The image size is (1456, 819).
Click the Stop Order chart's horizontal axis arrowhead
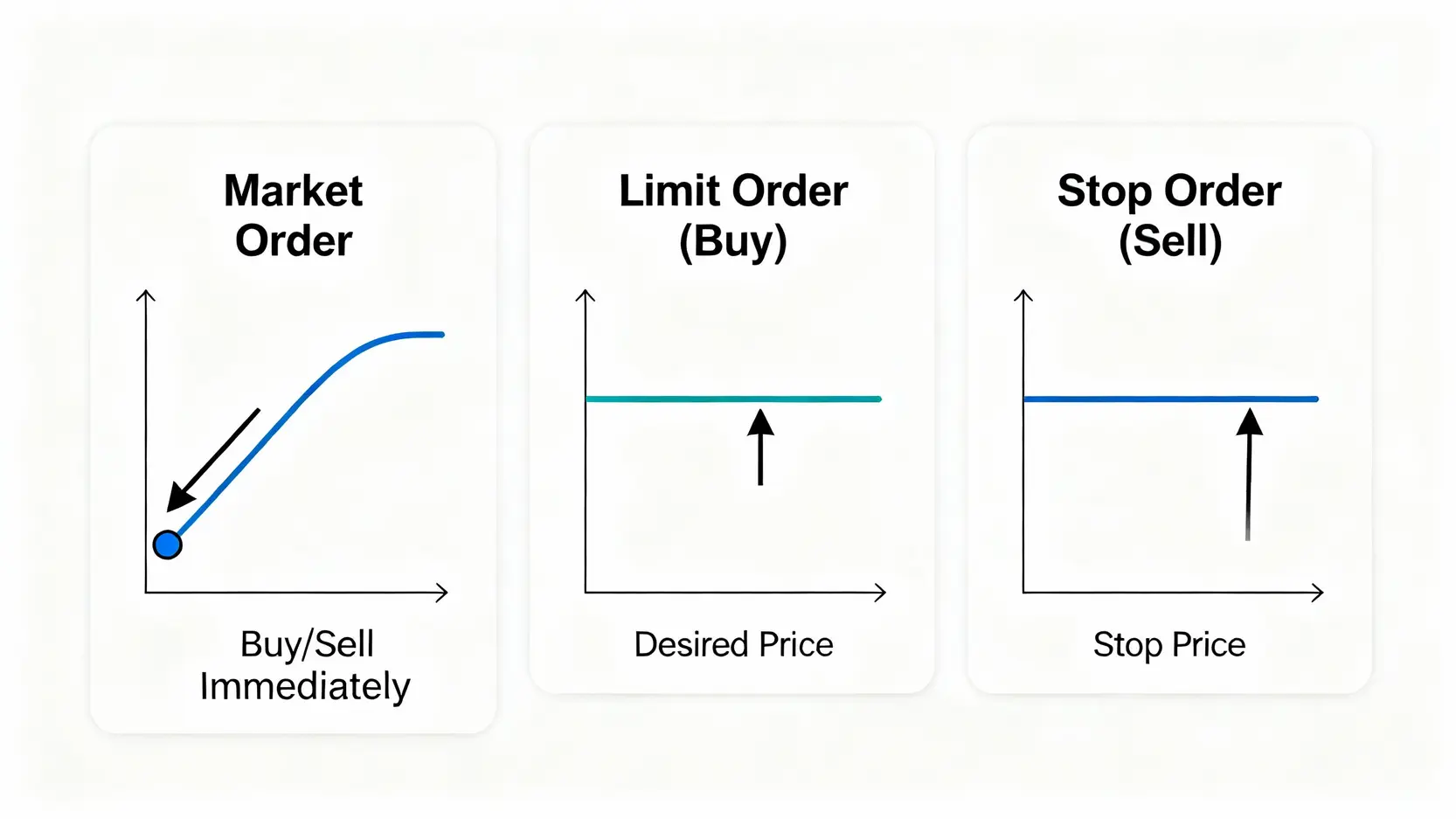click(1318, 593)
